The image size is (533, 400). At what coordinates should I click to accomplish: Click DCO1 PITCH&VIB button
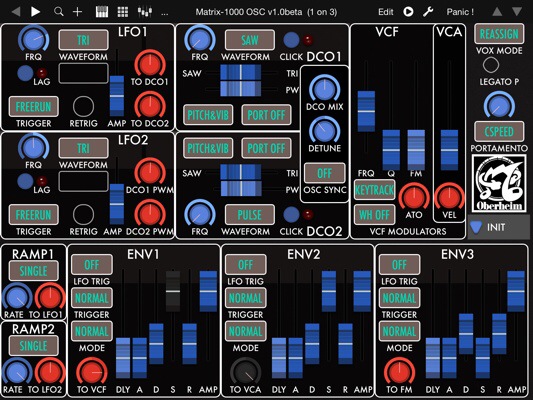click(208, 115)
